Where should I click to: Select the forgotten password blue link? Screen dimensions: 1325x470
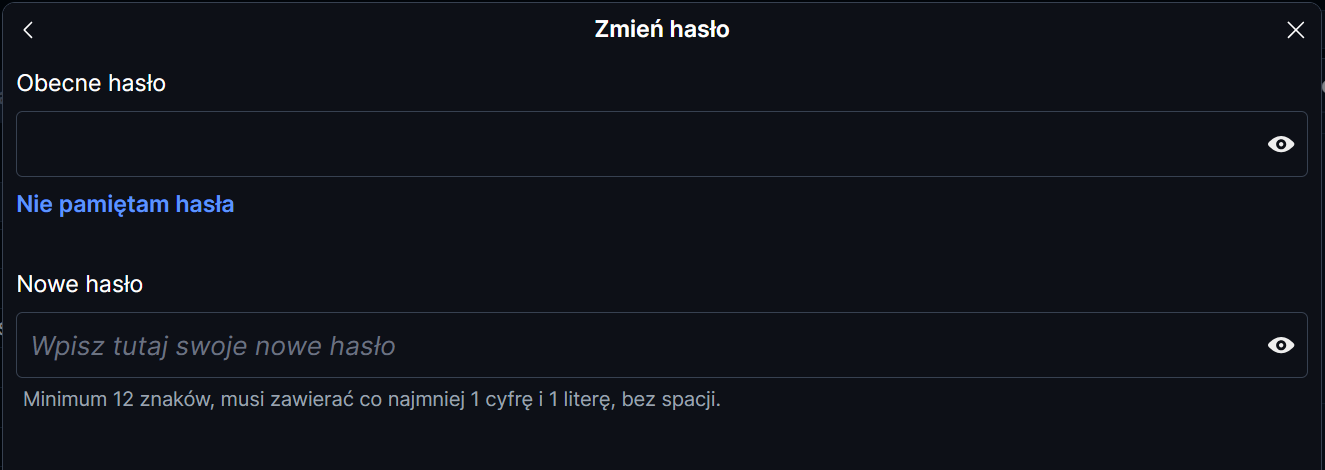125,205
